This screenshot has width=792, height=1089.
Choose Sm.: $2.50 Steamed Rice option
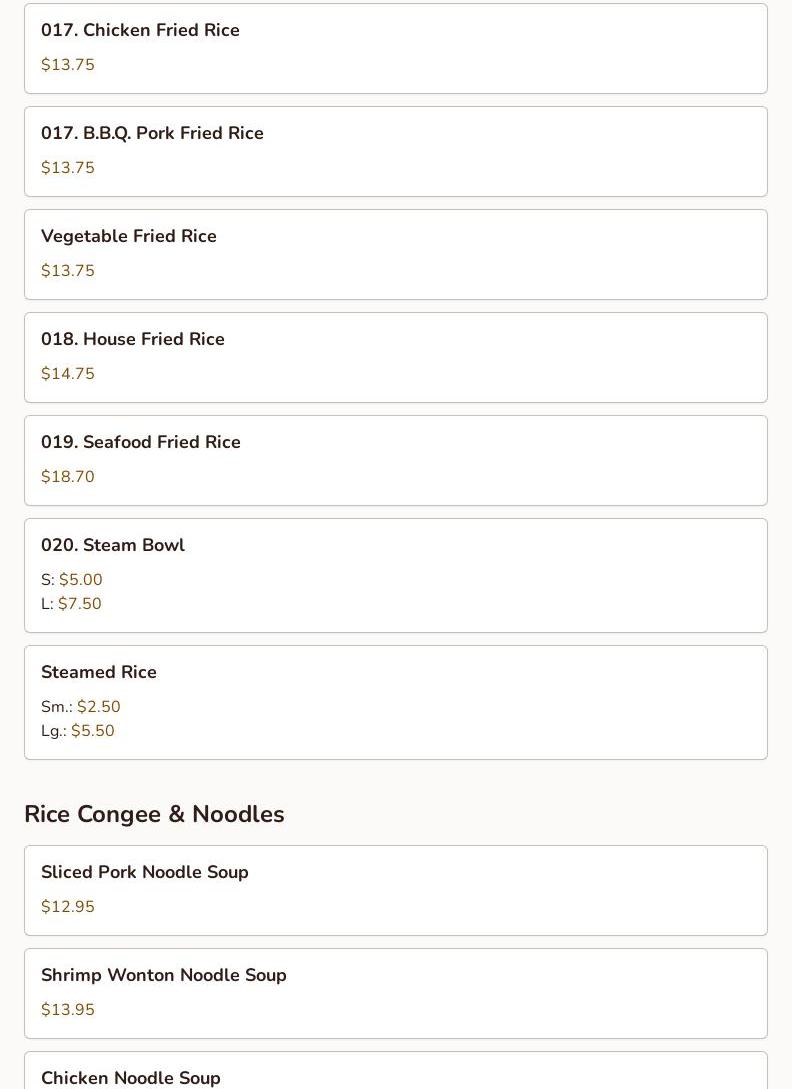coord(81,706)
